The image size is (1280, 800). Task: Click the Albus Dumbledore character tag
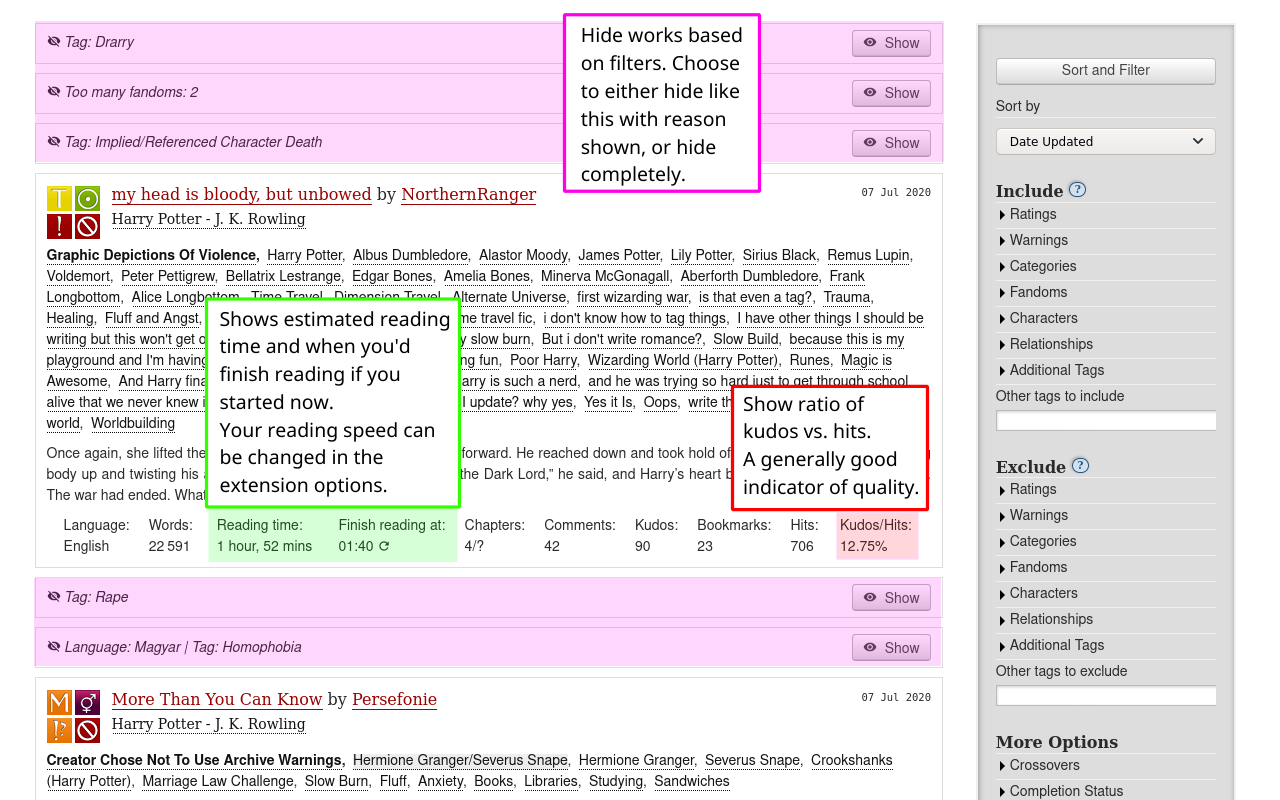410,255
